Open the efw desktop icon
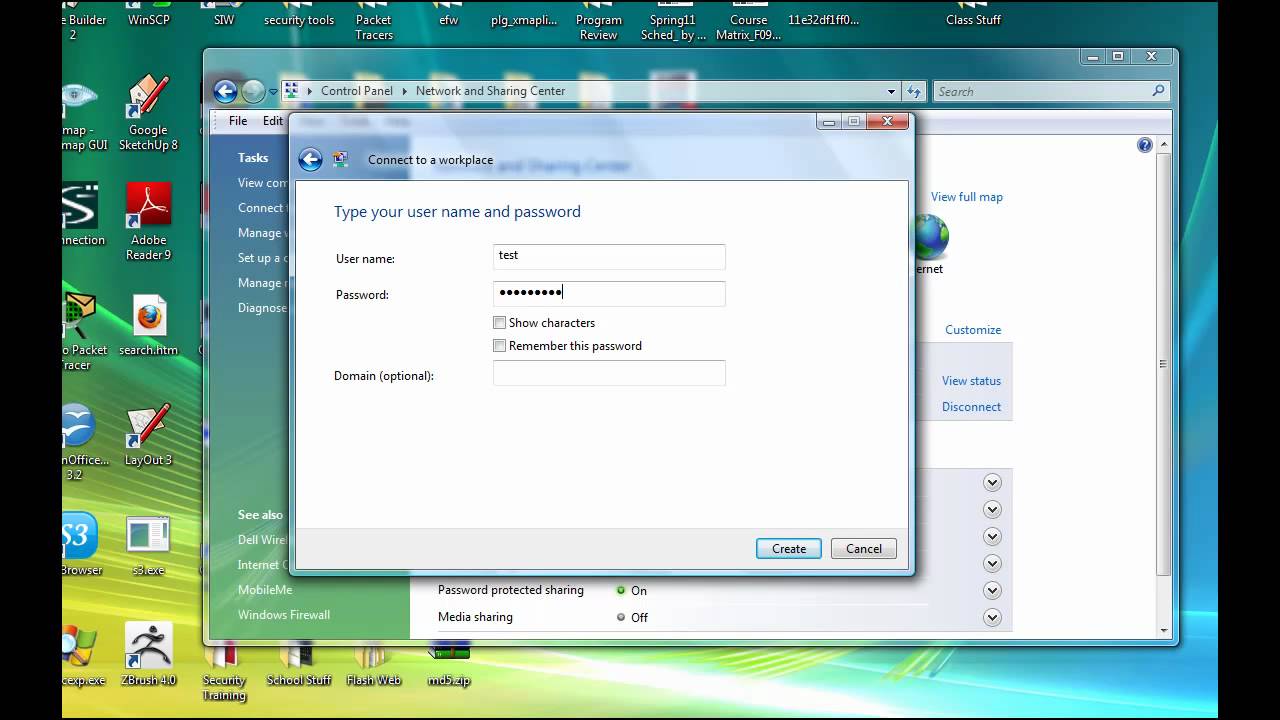 449,14
